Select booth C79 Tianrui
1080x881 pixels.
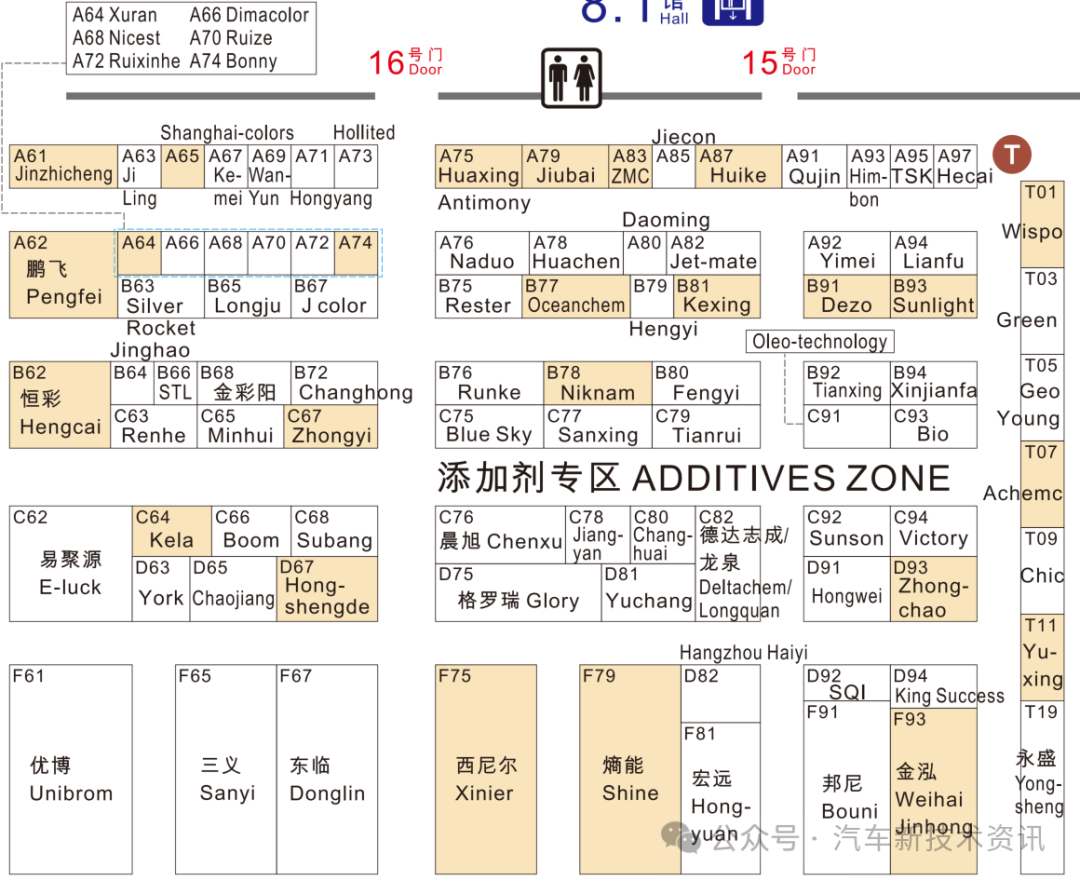coord(706,426)
